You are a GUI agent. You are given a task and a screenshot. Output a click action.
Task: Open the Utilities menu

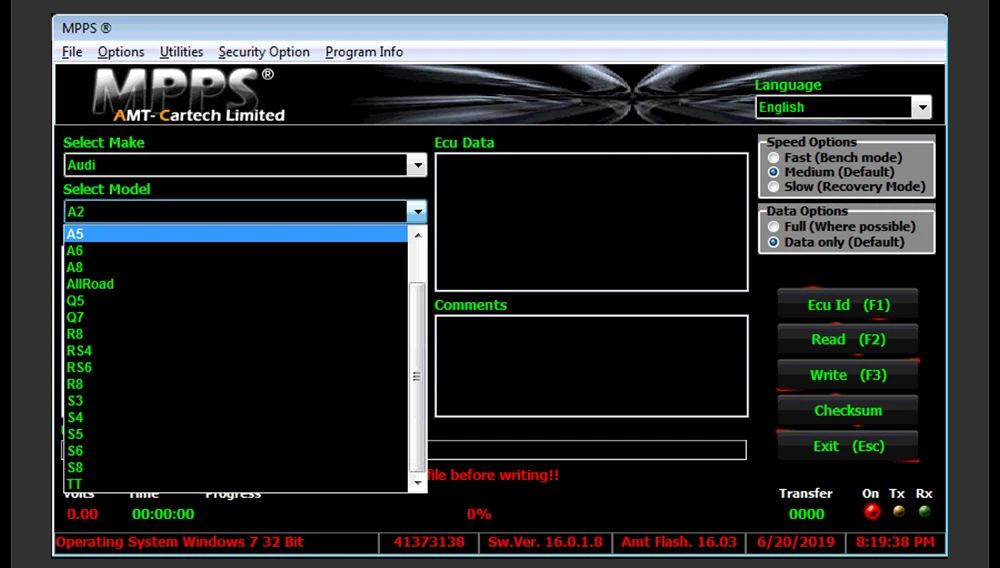pyautogui.click(x=181, y=52)
